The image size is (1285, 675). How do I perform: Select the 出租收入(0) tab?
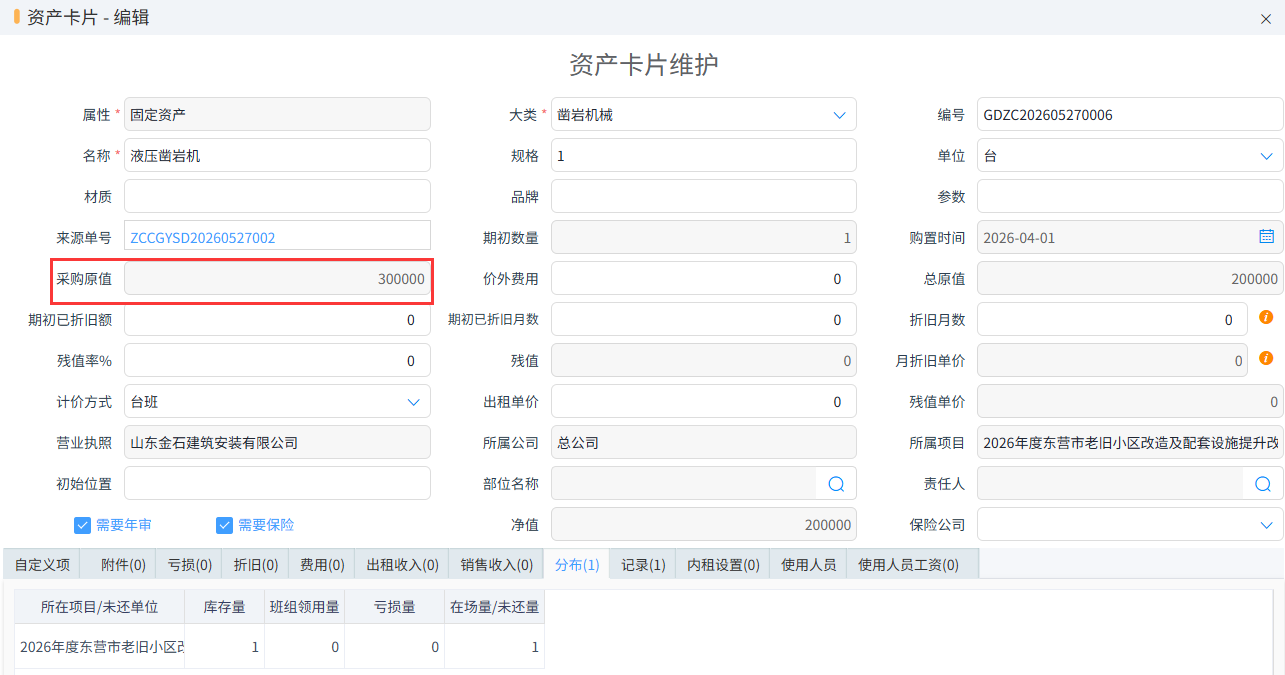click(402, 564)
